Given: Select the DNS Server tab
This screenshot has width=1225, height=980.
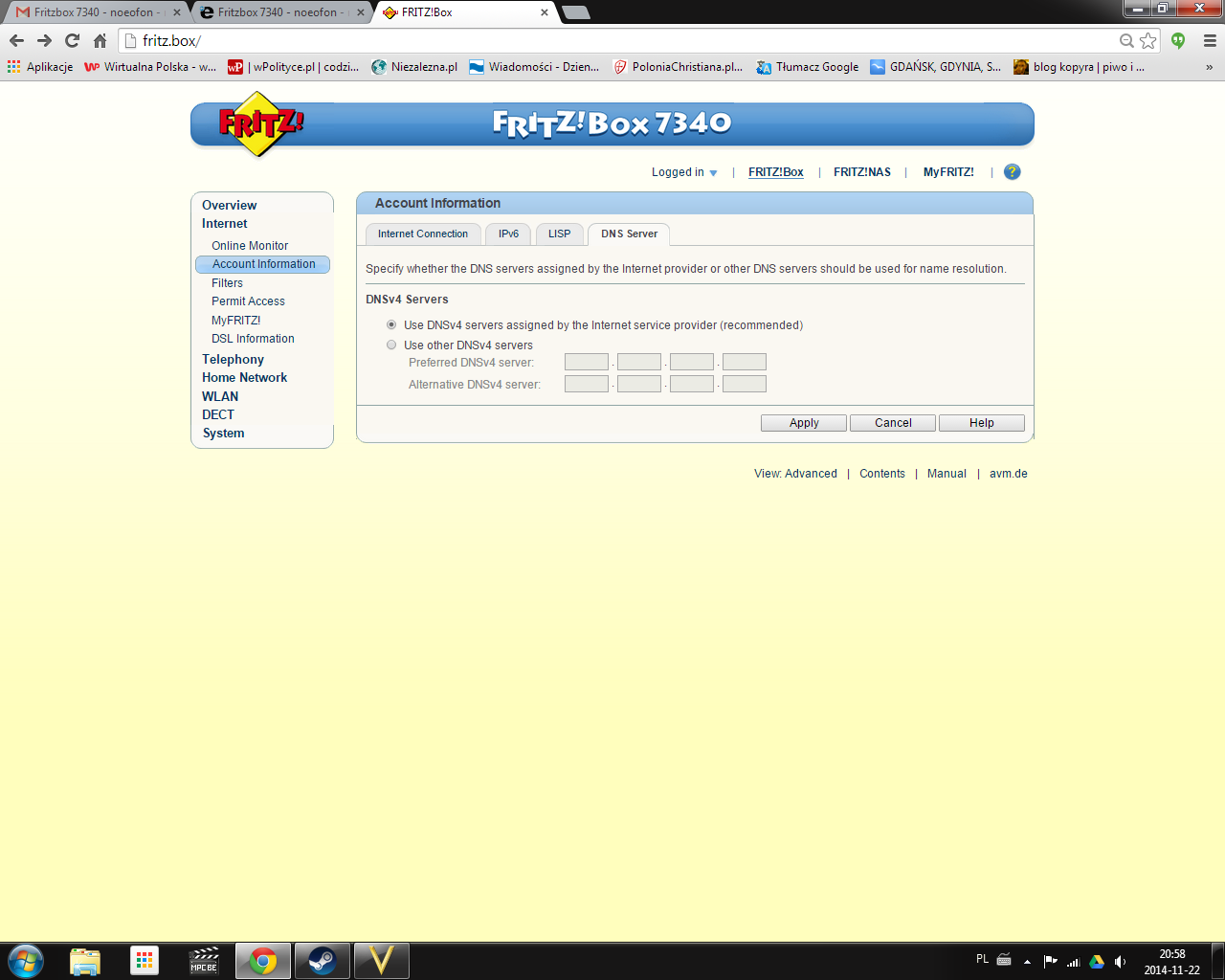Looking at the screenshot, I should click(x=629, y=234).
